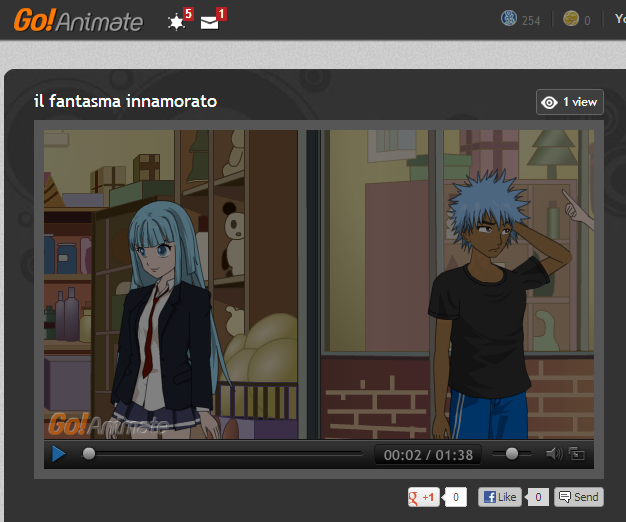Click the video title il fantasma innamorato

(x=125, y=101)
